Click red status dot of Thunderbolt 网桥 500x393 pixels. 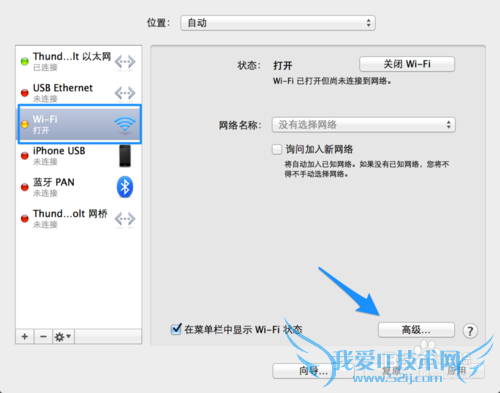pos(25,218)
